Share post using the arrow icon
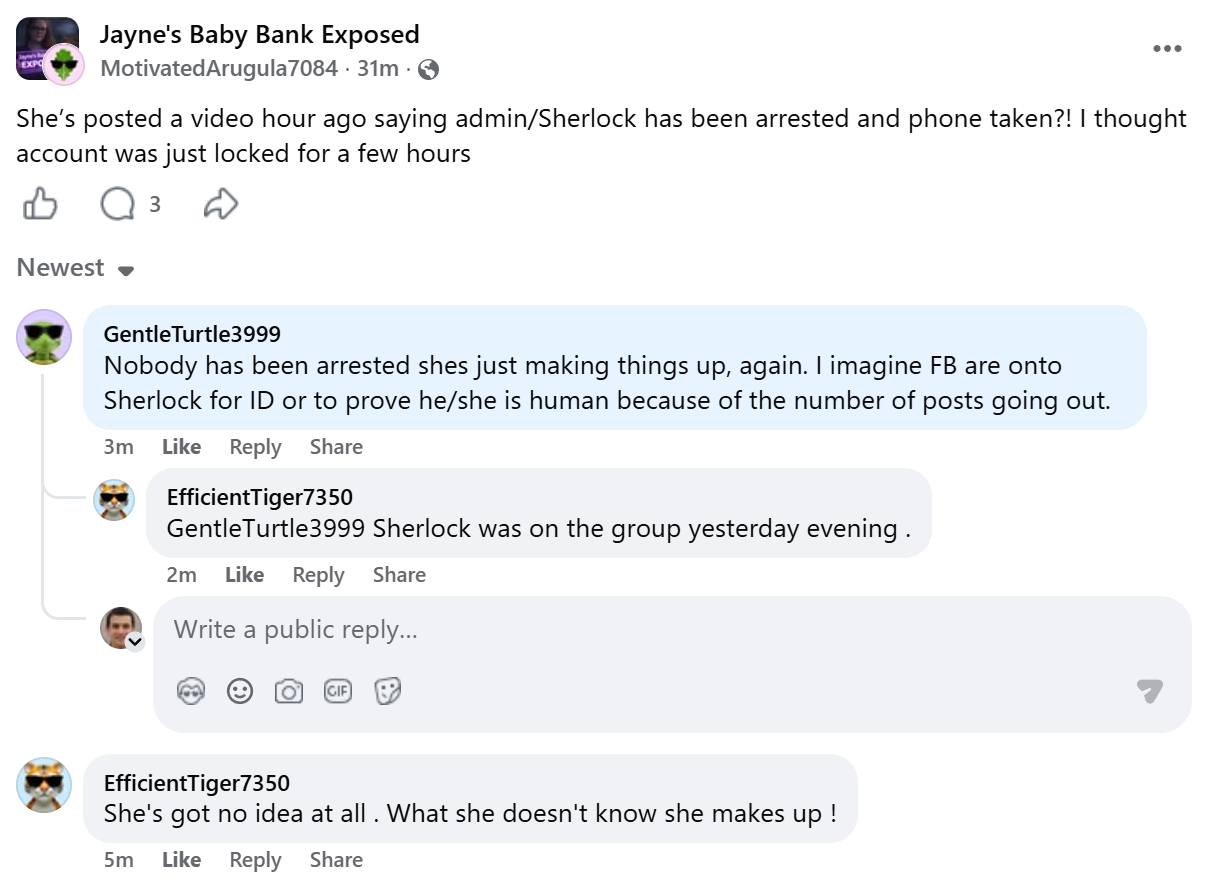The height and width of the screenshot is (894, 1211). click(220, 205)
